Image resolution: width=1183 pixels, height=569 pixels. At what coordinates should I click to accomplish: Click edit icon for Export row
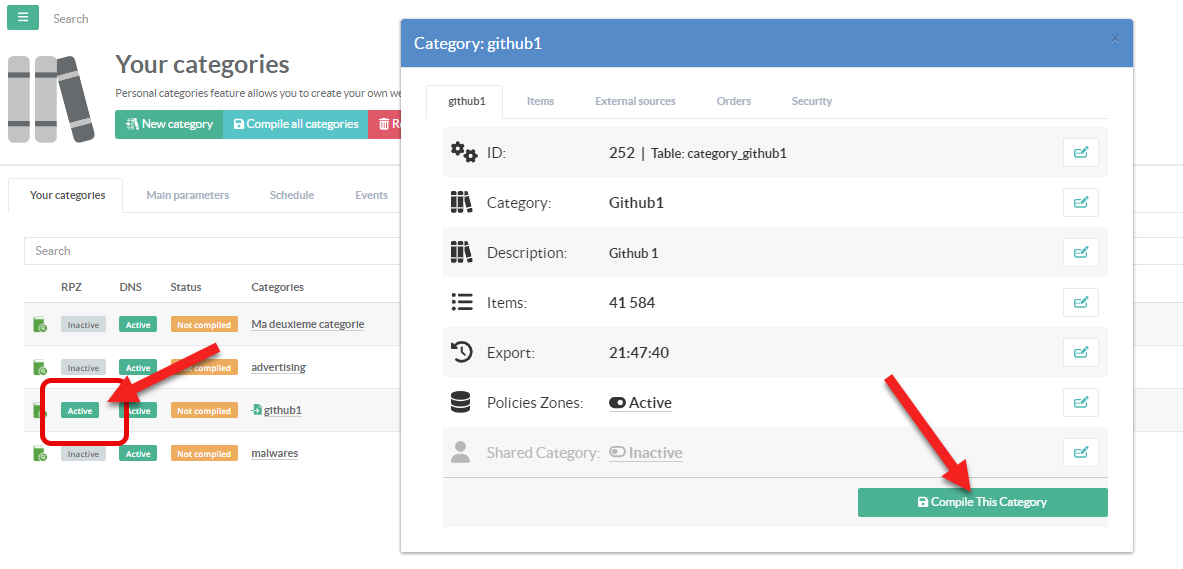1080,353
